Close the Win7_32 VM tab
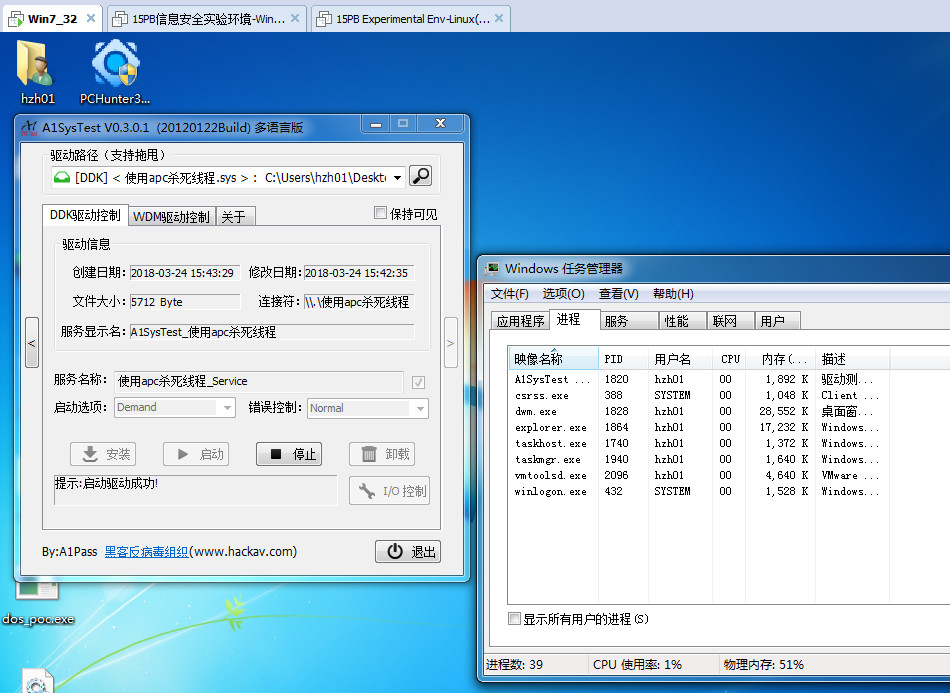Screen dimensions: 950x693 pos(91,18)
